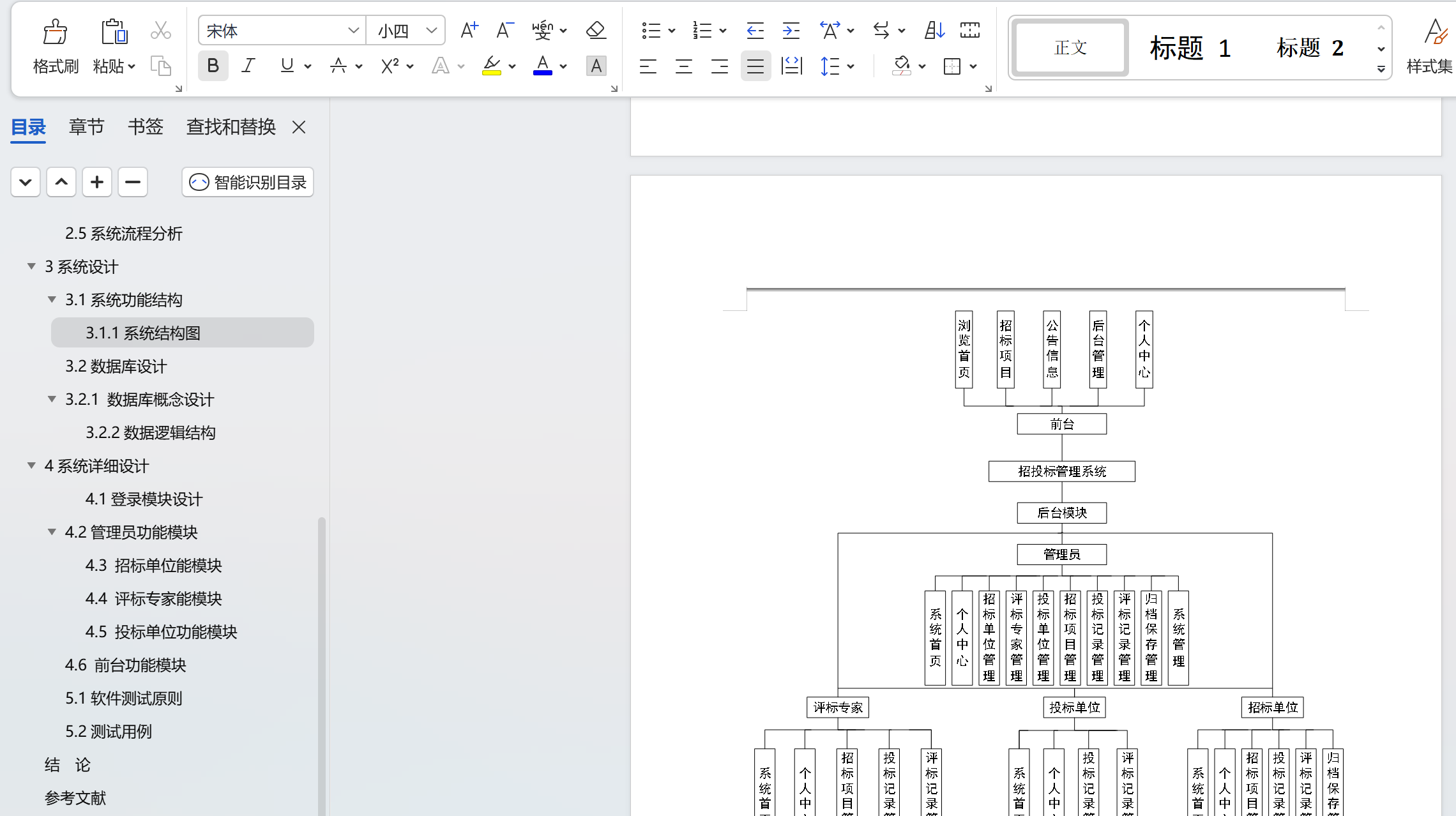
Task: Apply the 标题 1 heading style
Action: pos(1190,49)
